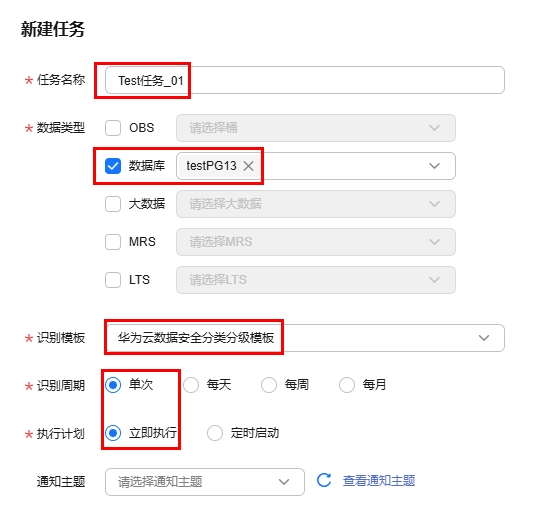
Task: Select the 单次 radio button
Action: click(x=113, y=385)
